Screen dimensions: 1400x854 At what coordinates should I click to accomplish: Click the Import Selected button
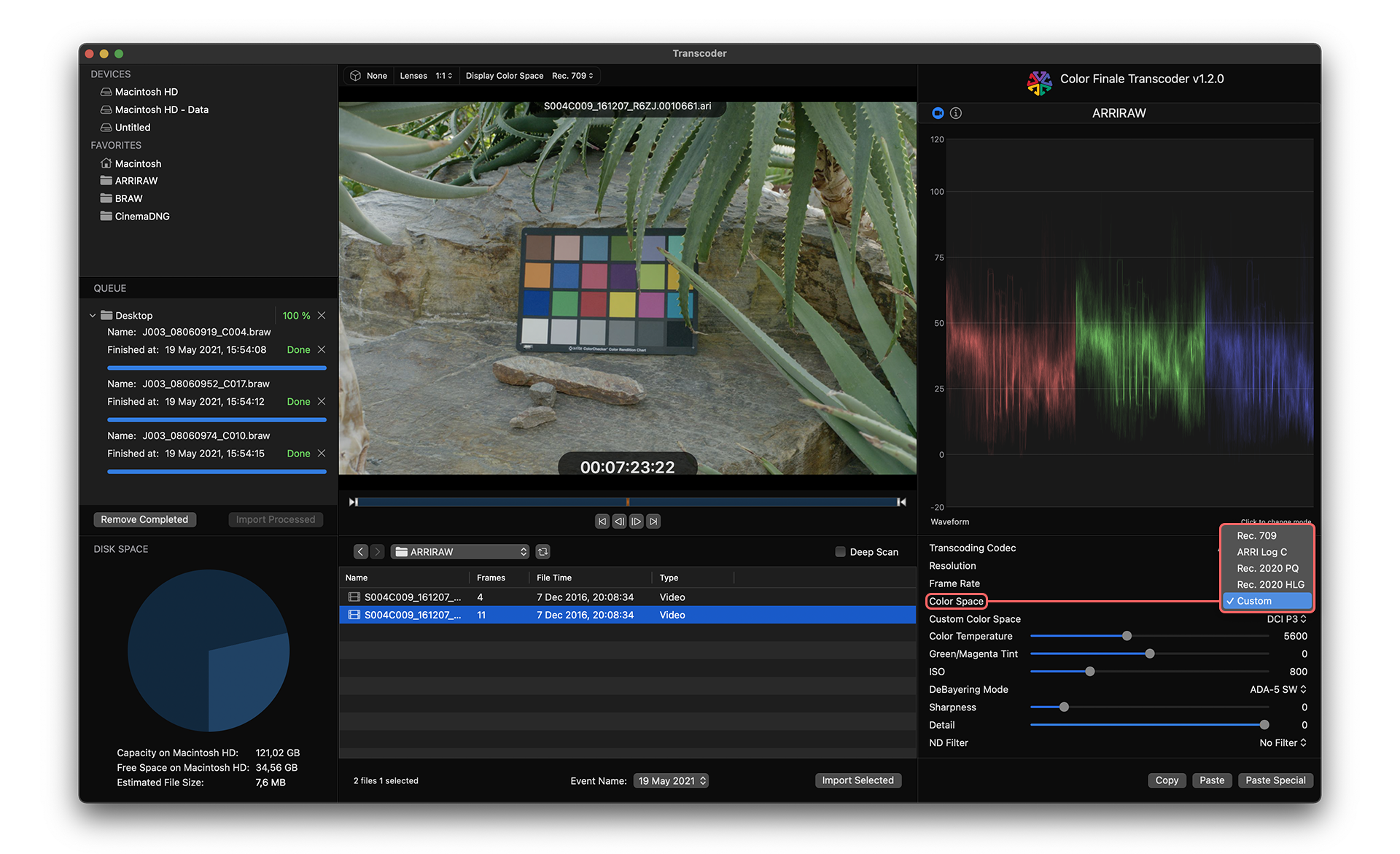(x=858, y=781)
